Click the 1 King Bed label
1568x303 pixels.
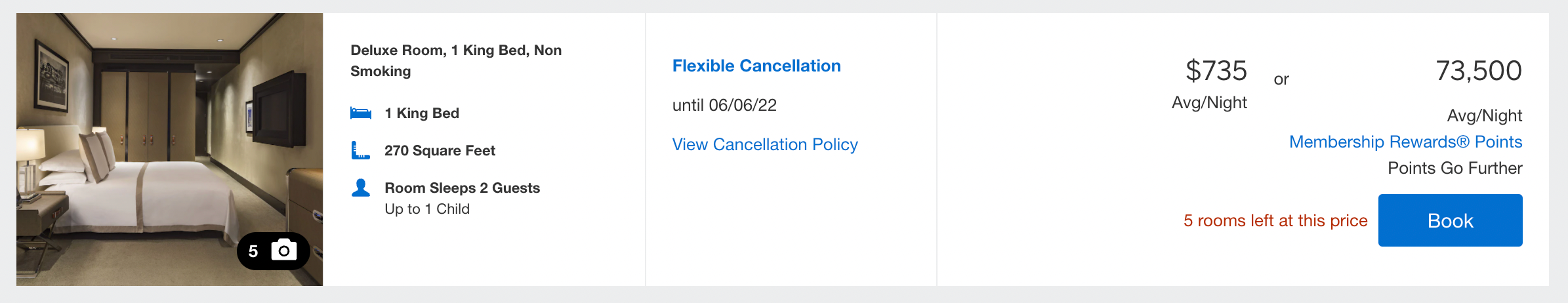coord(421,113)
